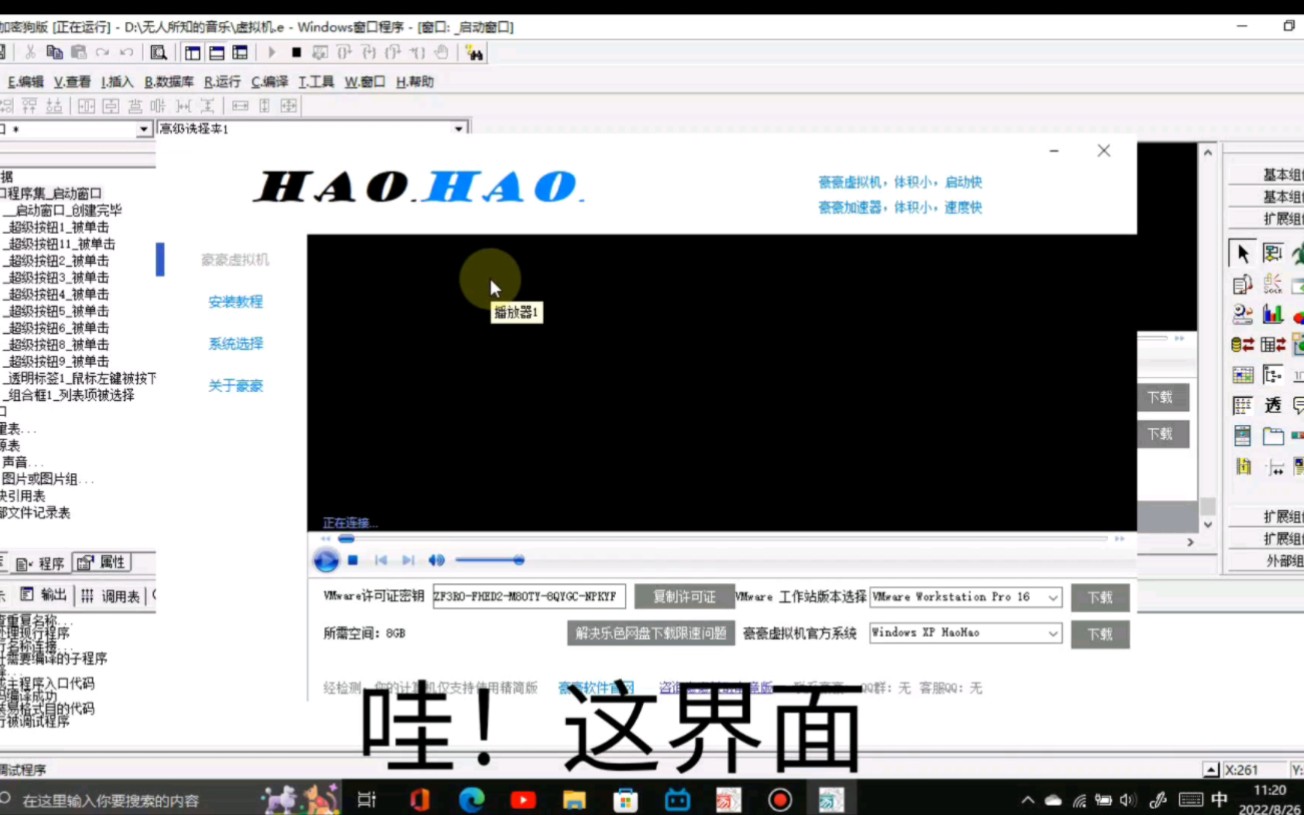The width and height of the screenshot is (1304, 815).
Task: Open 安装教程 in the sidebar
Action: (235, 302)
